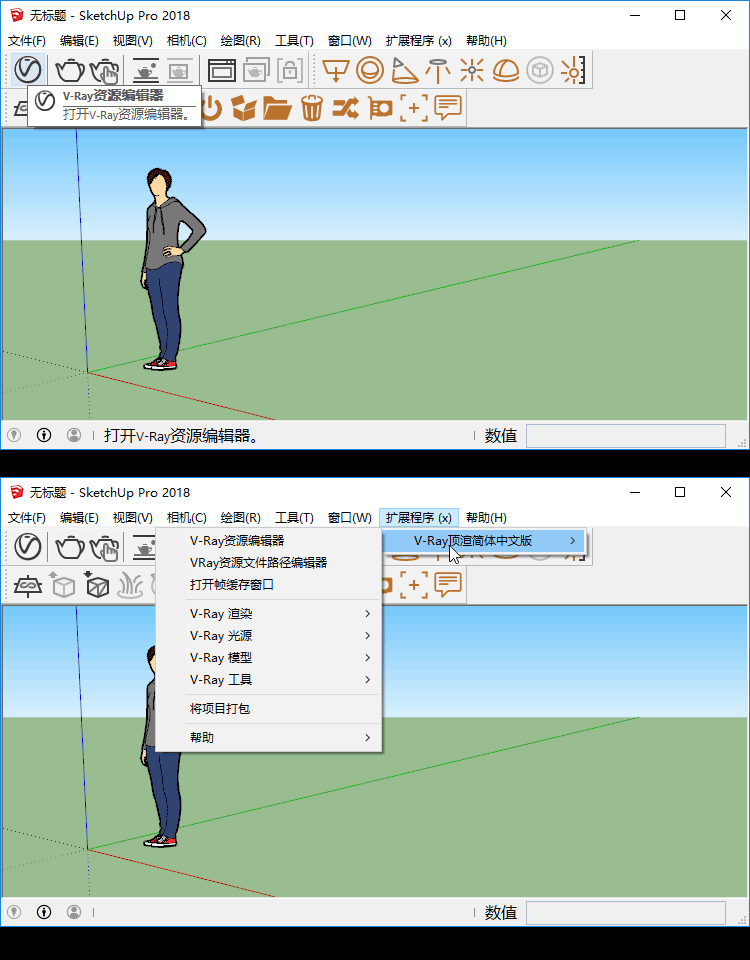The height and width of the screenshot is (960, 750).
Task: Add V-Ray infinite plane icon
Action: [x=28, y=585]
